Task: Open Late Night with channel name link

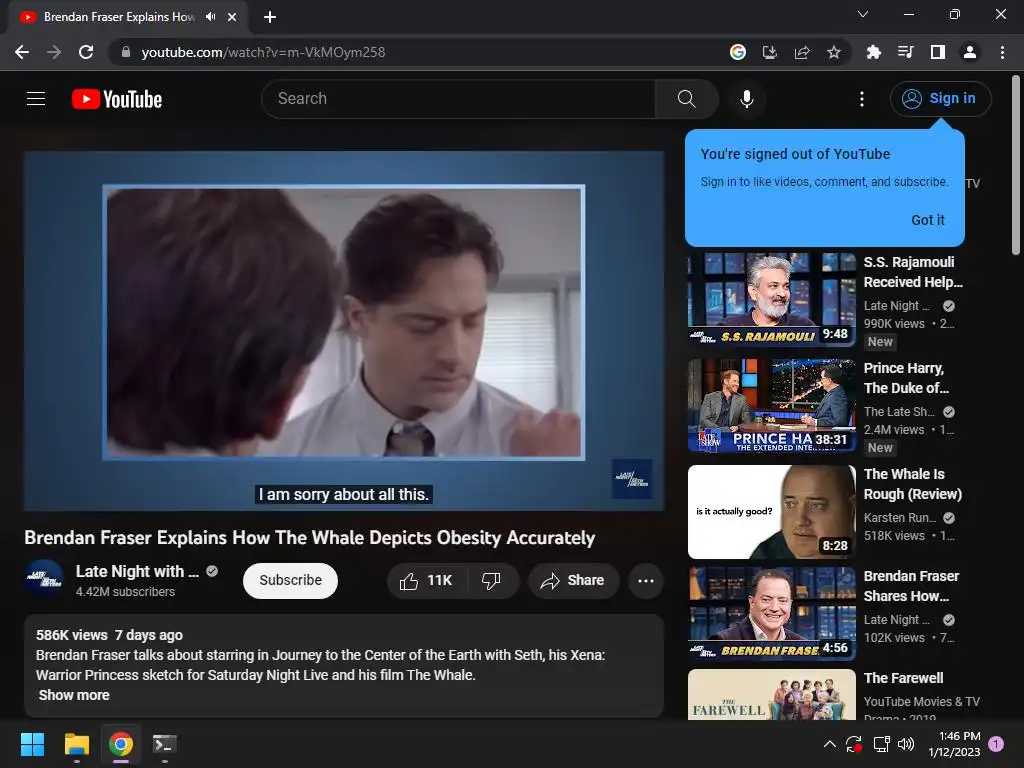Action: [x=137, y=571]
